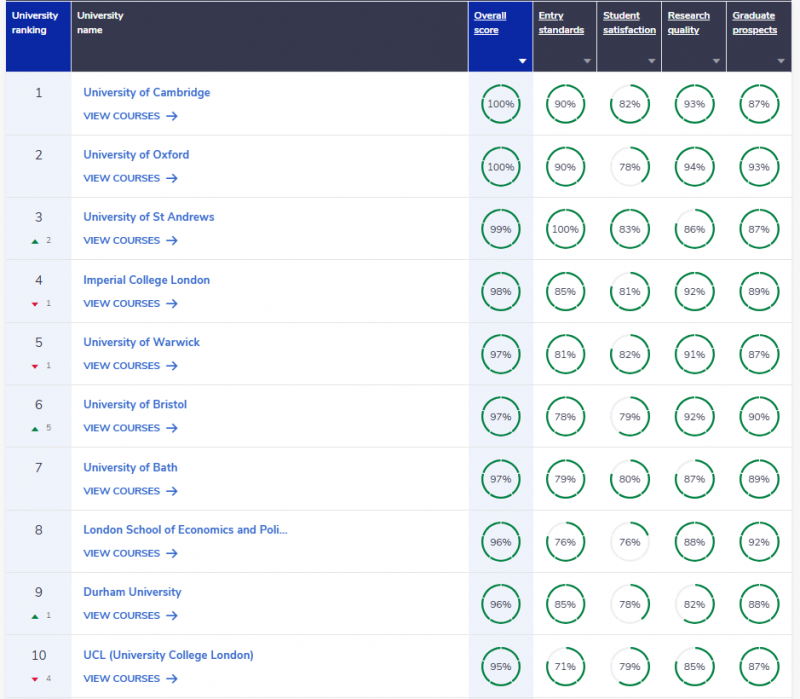Click the green up arrow under ranking 6
The height and width of the screenshot is (699, 800).
[x=35, y=428]
